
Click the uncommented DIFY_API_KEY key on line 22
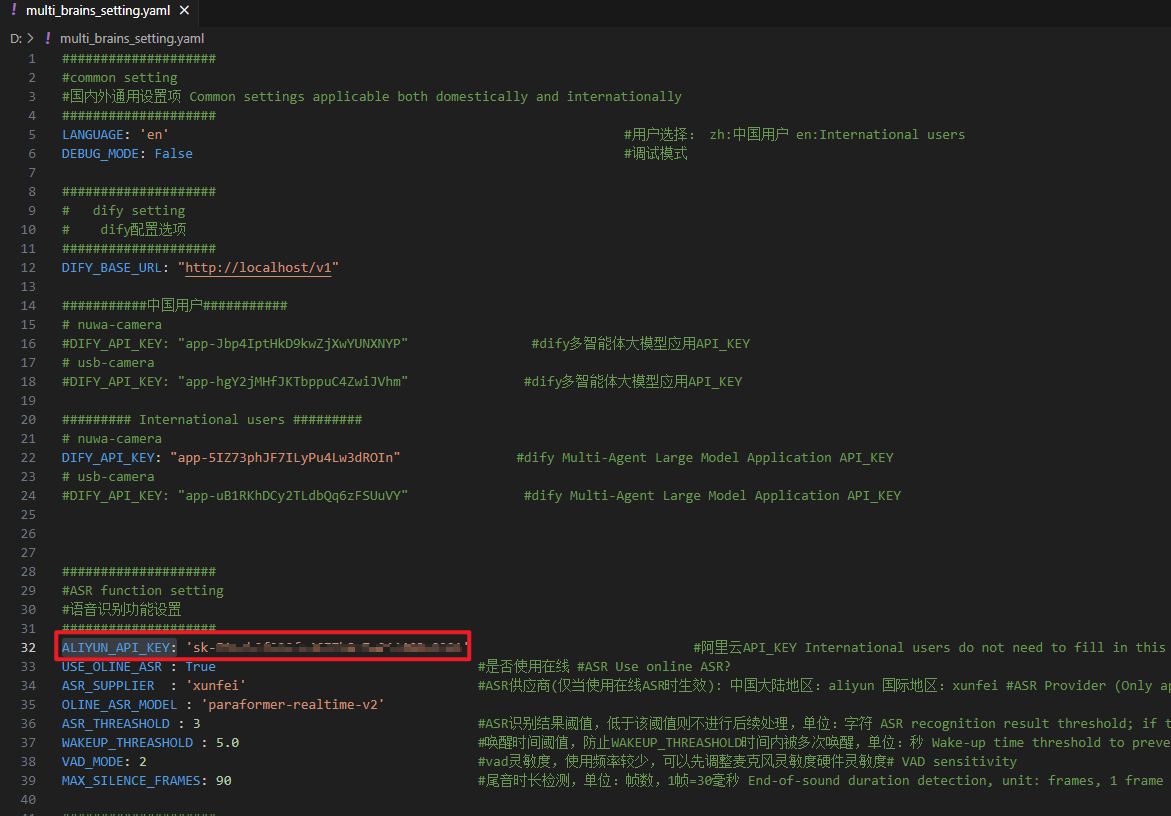tap(108, 458)
